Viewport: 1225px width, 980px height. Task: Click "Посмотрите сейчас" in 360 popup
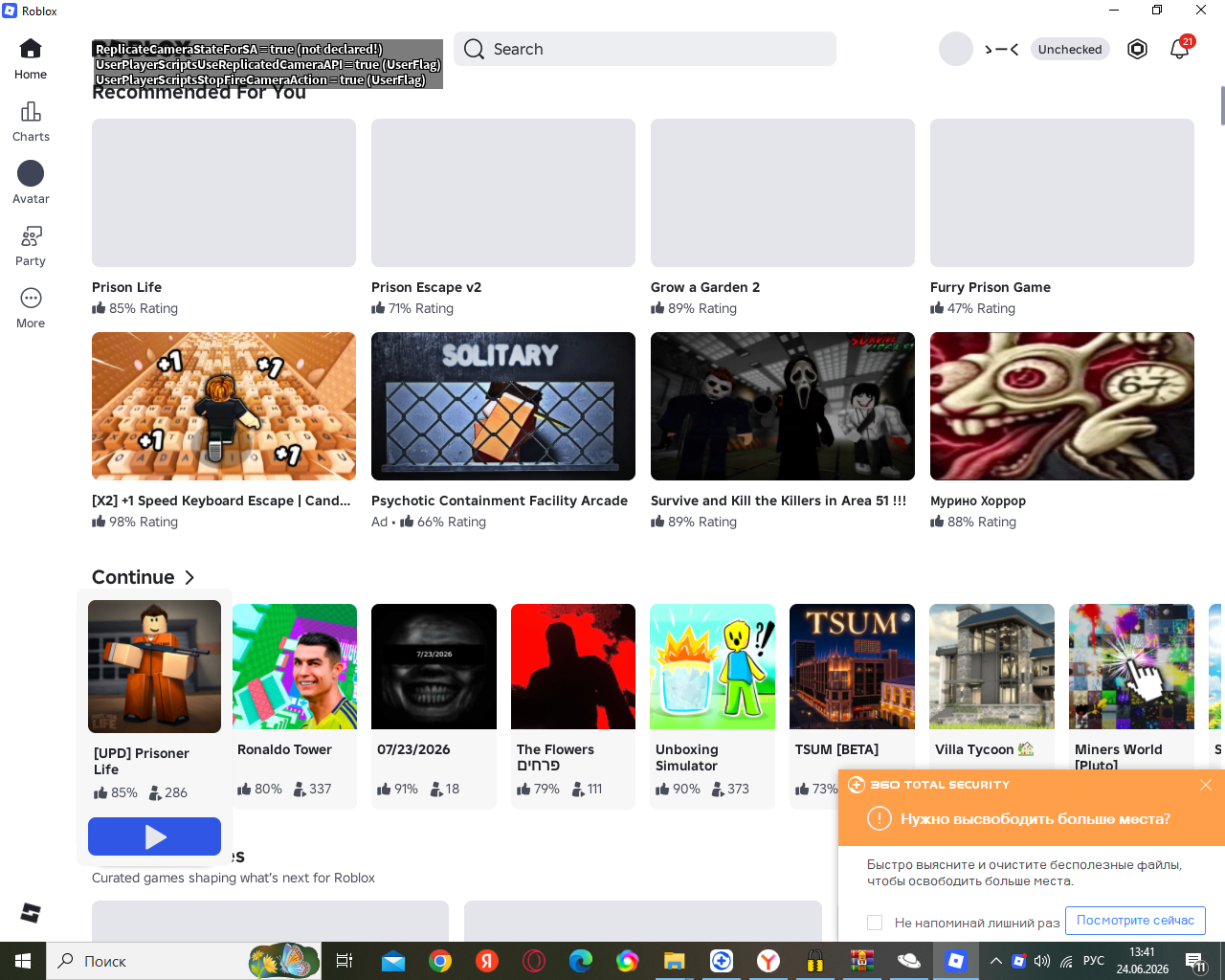(x=1135, y=921)
